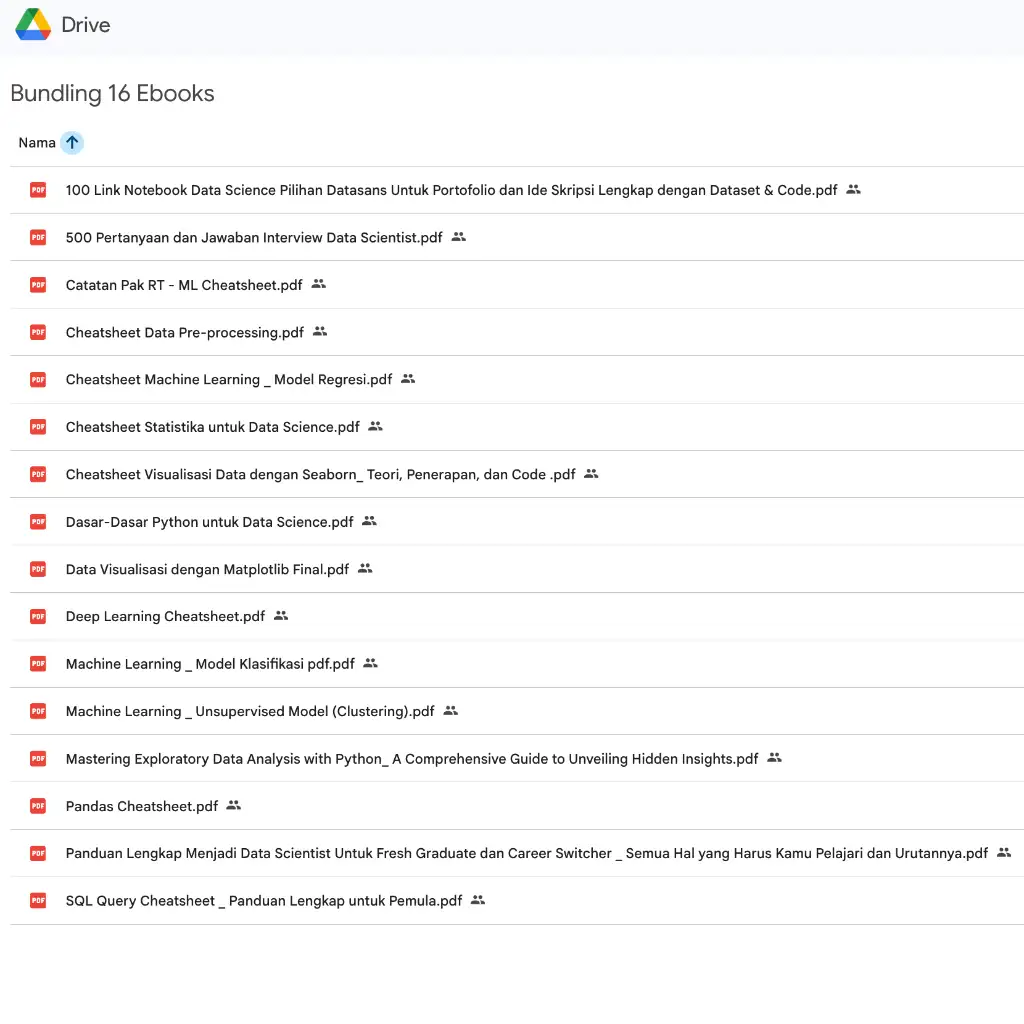Open Mastering Exploratory Data Analysis with Python file
Screen dimensions: 1024x1024
(x=412, y=759)
